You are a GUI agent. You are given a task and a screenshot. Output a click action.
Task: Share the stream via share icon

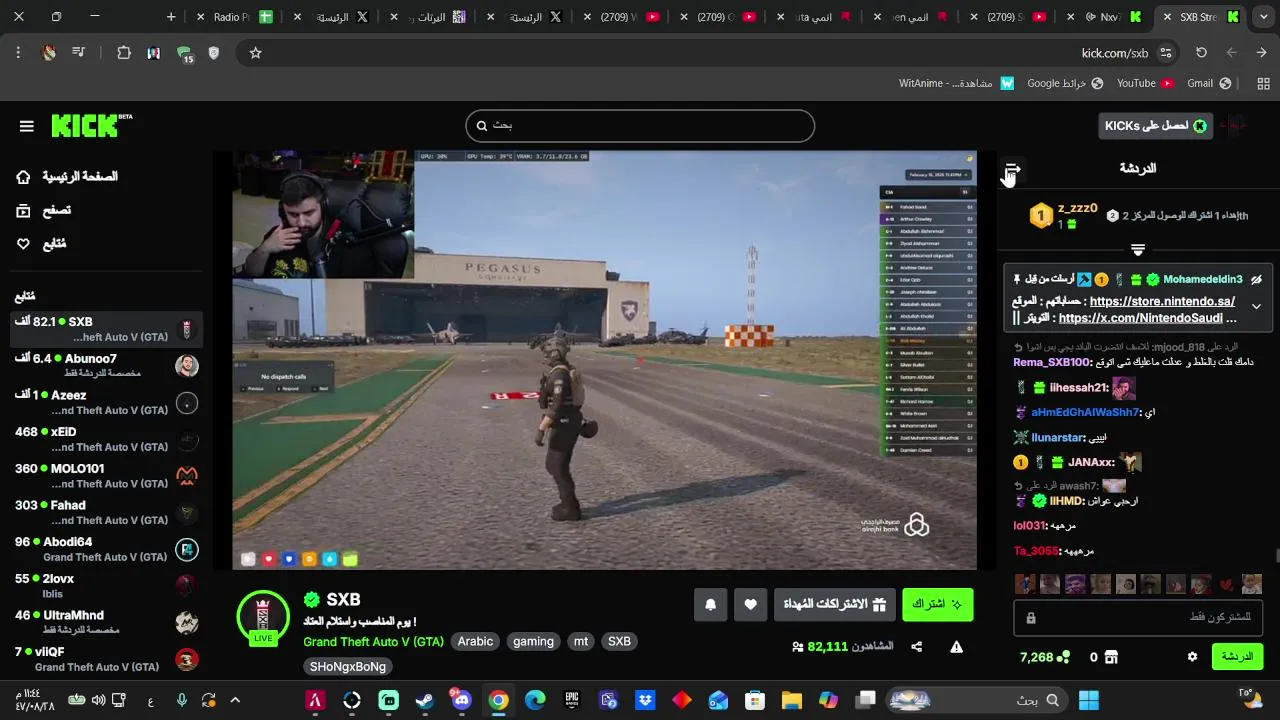tap(917, 647)
